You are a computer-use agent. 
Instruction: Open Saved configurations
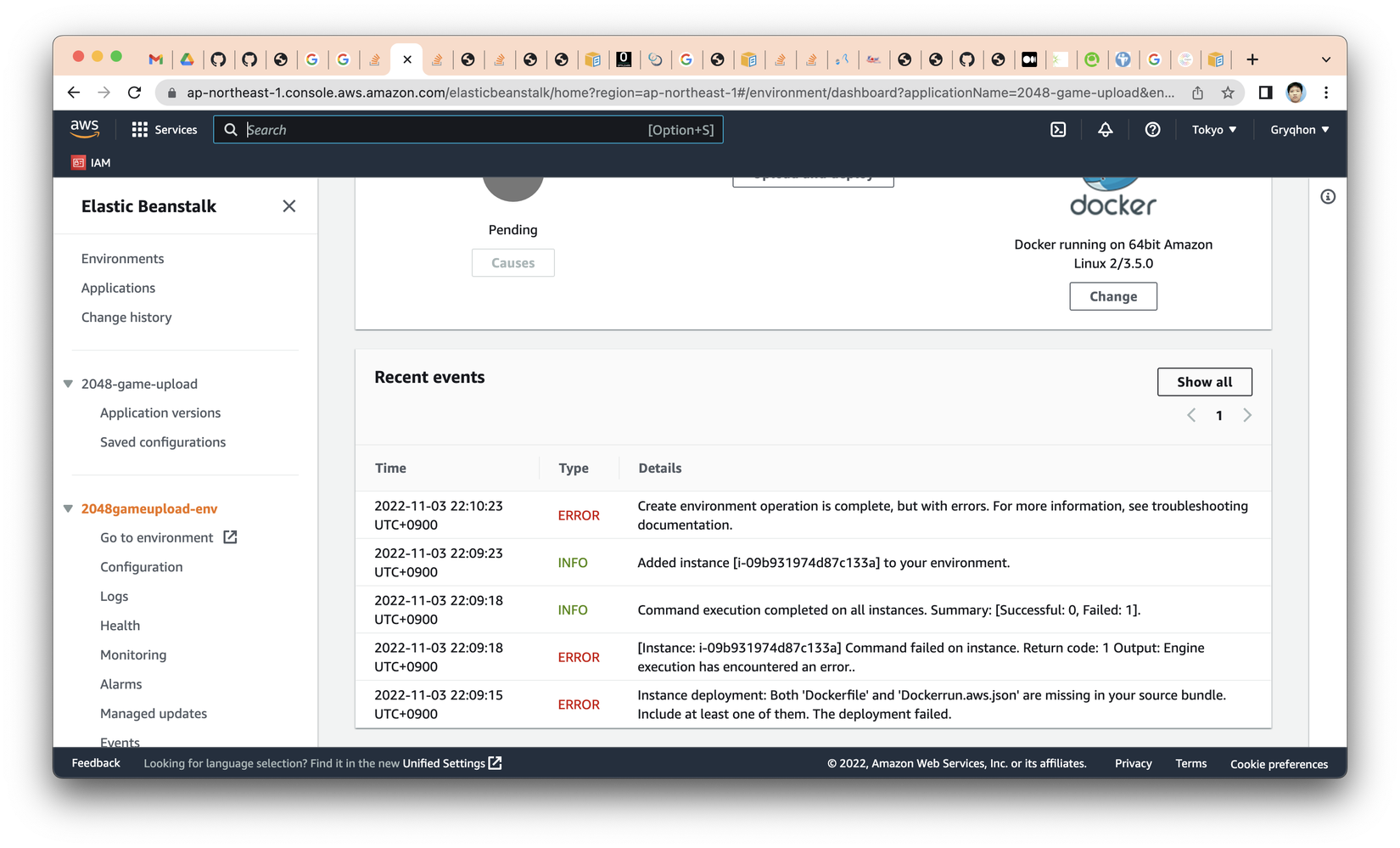[x=163, y=442]
